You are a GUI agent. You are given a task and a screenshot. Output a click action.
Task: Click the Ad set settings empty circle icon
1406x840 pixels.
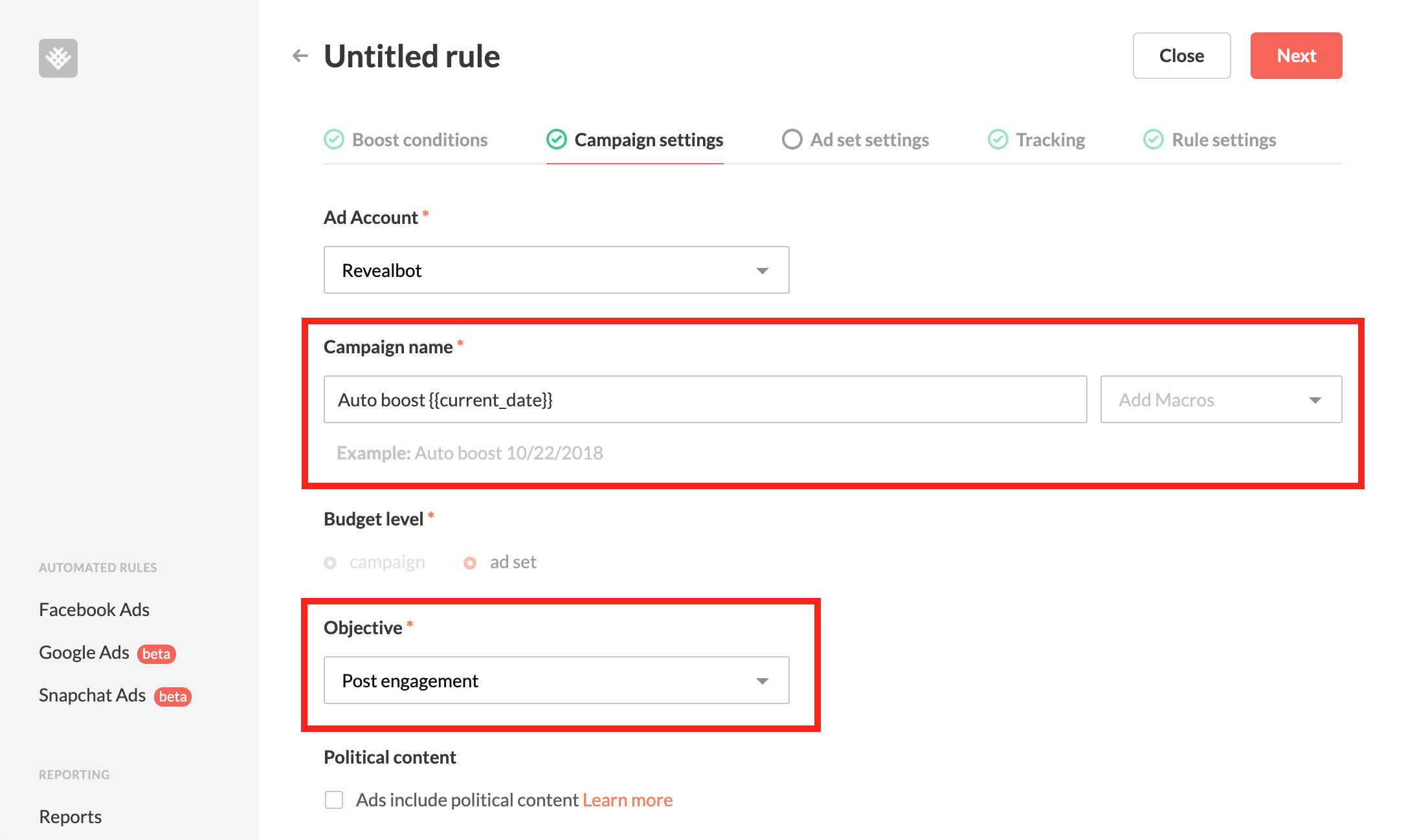click(792, 139)
